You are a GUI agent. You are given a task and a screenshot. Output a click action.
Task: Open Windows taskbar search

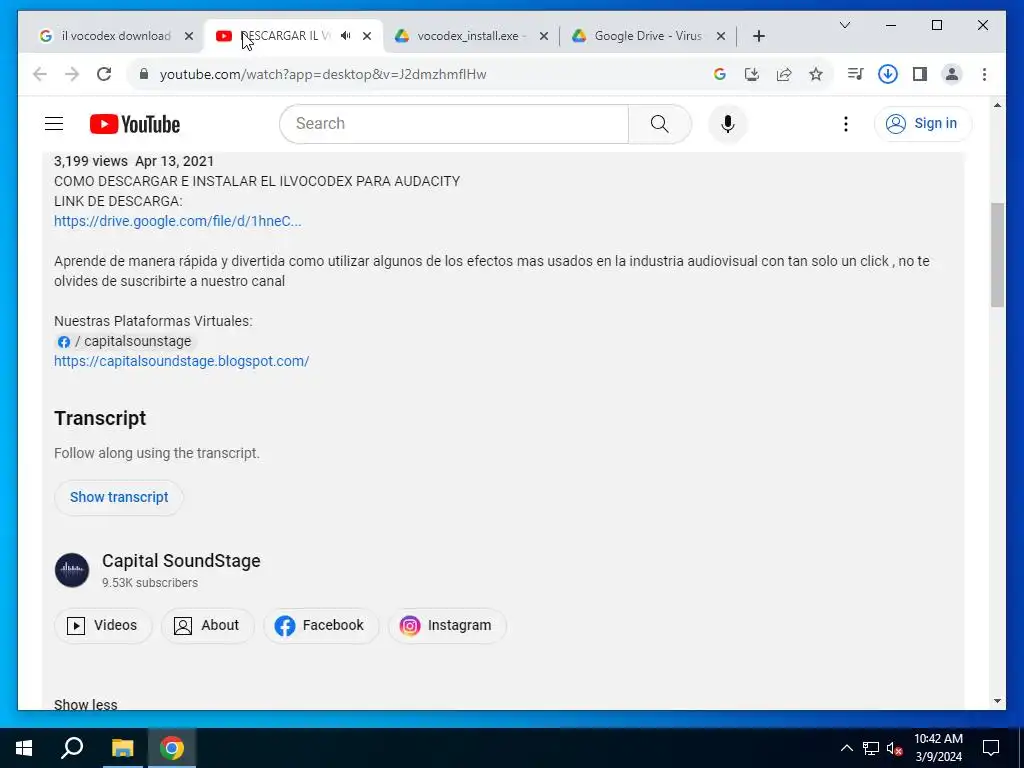point(72,748)
